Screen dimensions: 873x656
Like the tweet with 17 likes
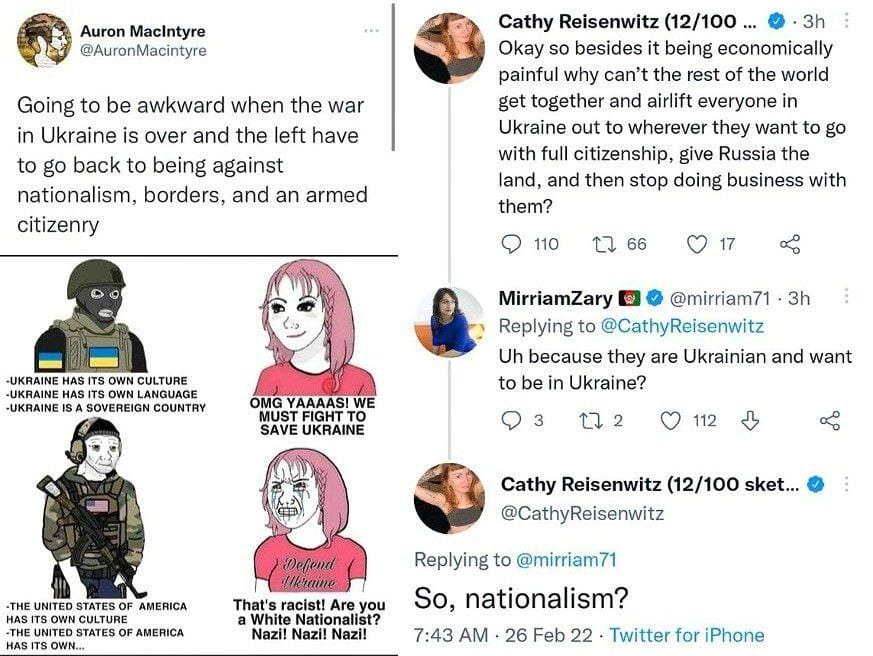tap(699, 244)
